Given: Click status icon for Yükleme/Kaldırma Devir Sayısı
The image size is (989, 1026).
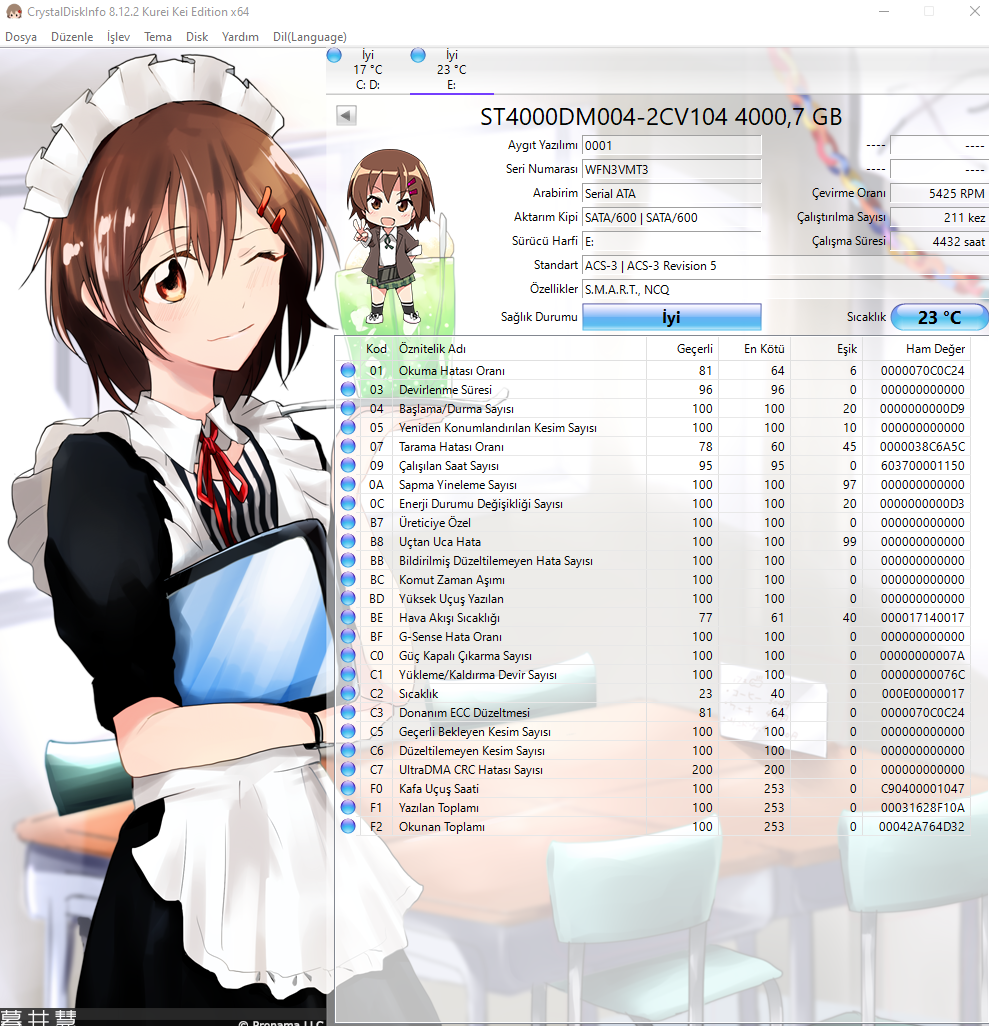Looking at the screenshot, I should (x=348, y=674).
